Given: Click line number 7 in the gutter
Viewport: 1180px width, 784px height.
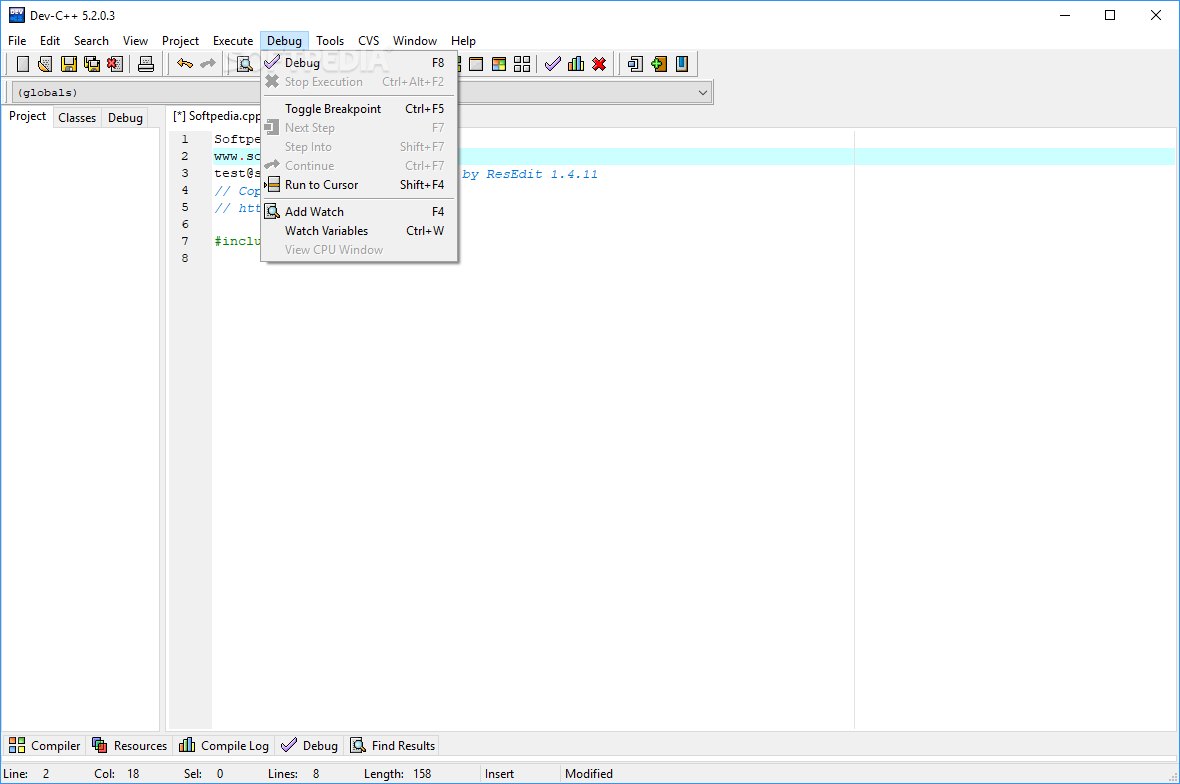Looking at the screenshot, I should click(184, 241).
